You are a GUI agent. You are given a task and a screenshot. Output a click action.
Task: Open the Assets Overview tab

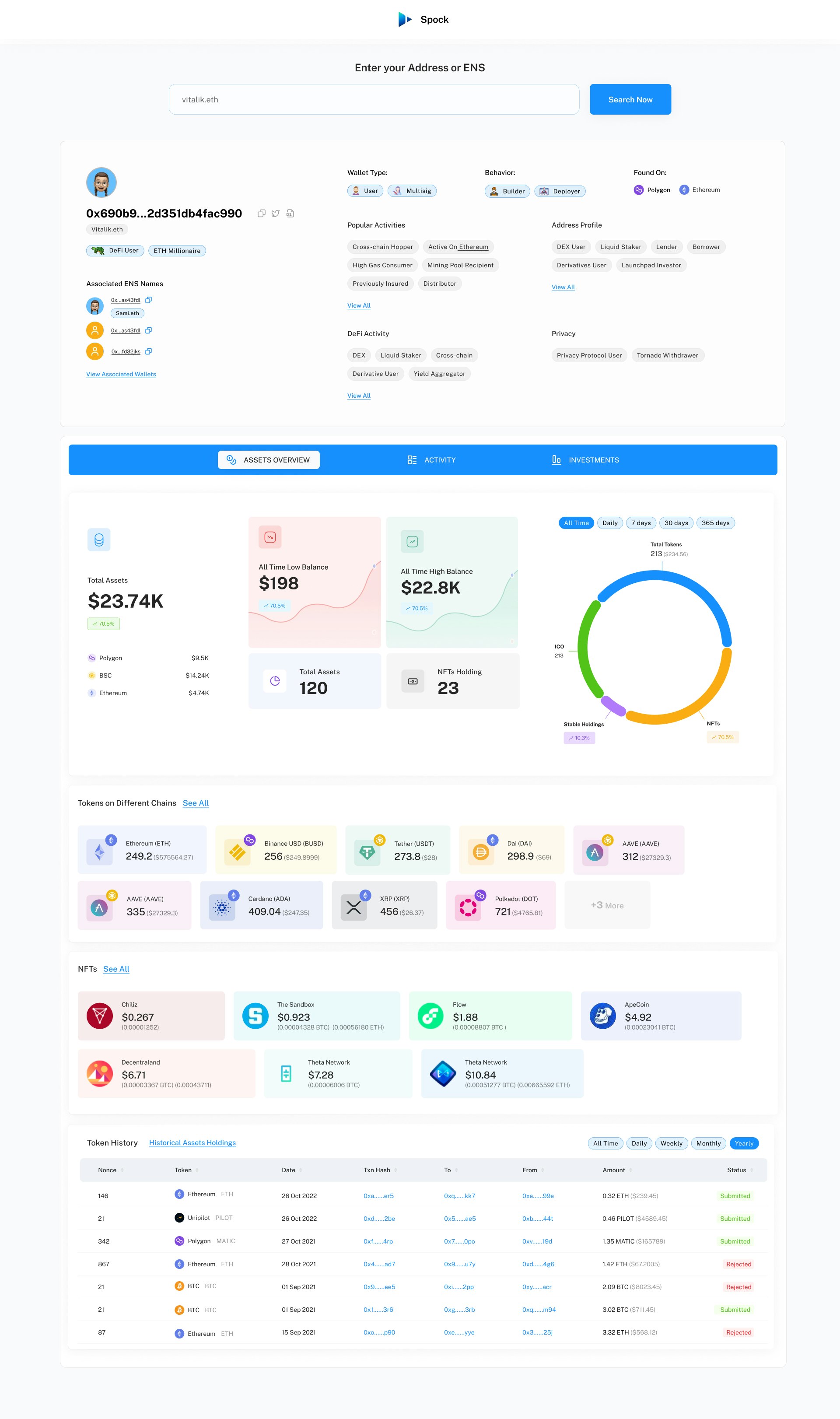tap(269, 459)
